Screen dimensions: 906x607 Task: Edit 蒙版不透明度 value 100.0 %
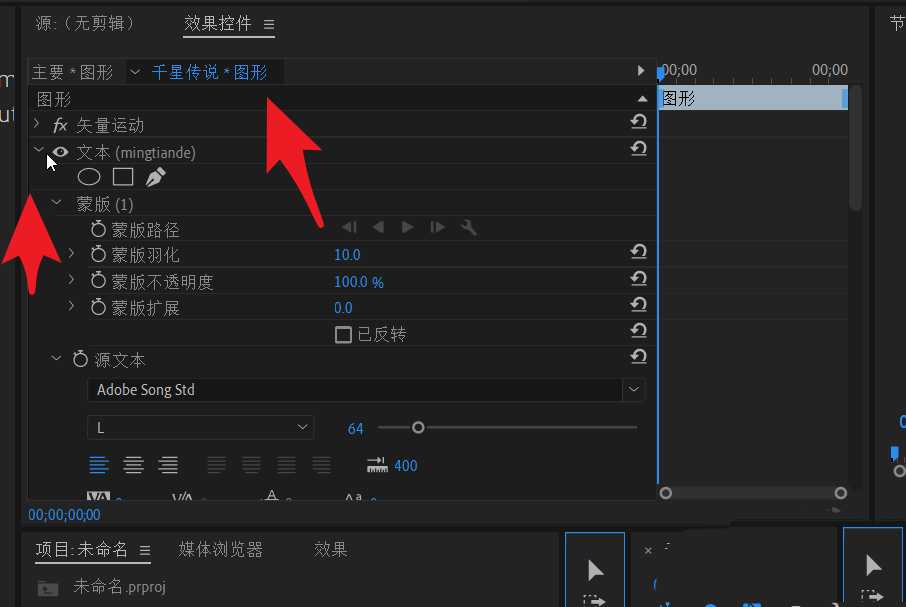[359, 282]
